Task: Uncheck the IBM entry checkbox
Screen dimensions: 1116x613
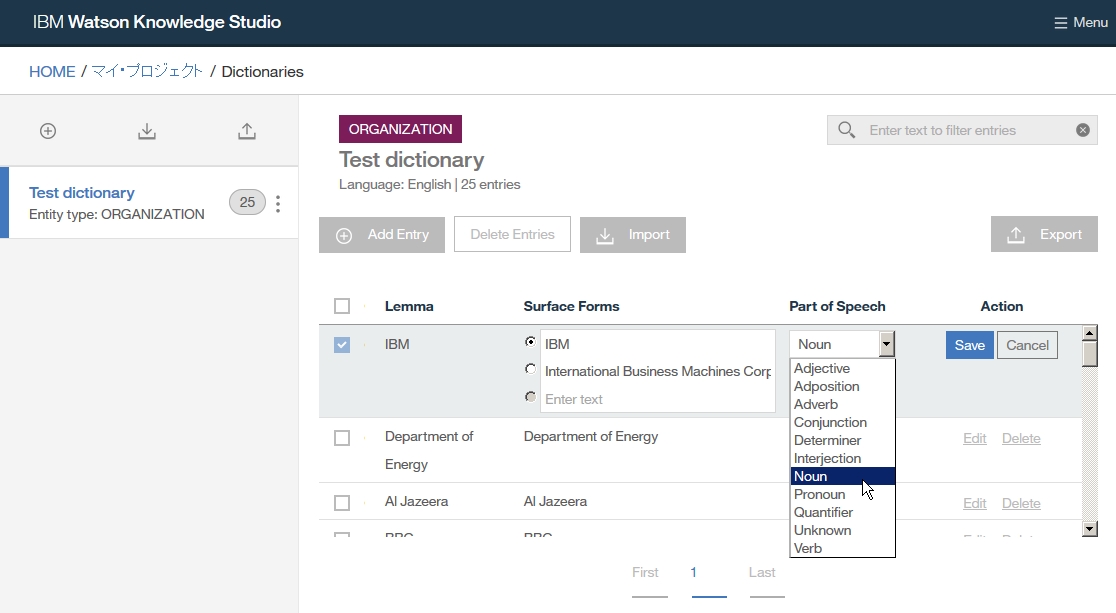Action: [x=342, y=345]
